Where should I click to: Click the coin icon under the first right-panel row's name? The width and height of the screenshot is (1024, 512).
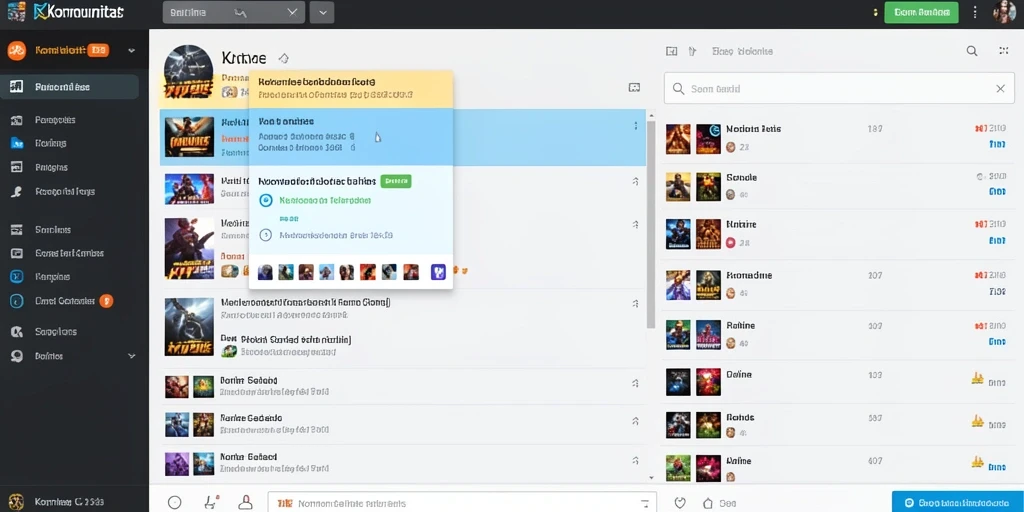pyautogui.click(x=731, y=148)
